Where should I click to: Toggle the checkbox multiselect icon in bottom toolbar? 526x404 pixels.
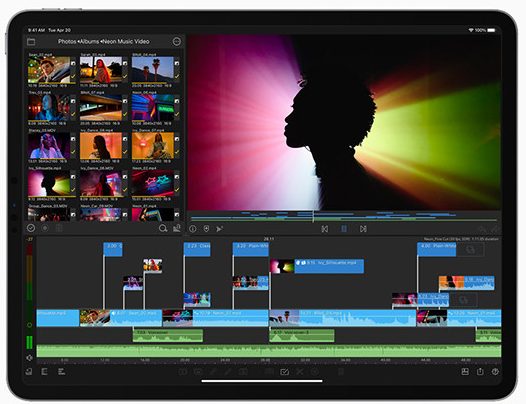click(x=284, y=372)
